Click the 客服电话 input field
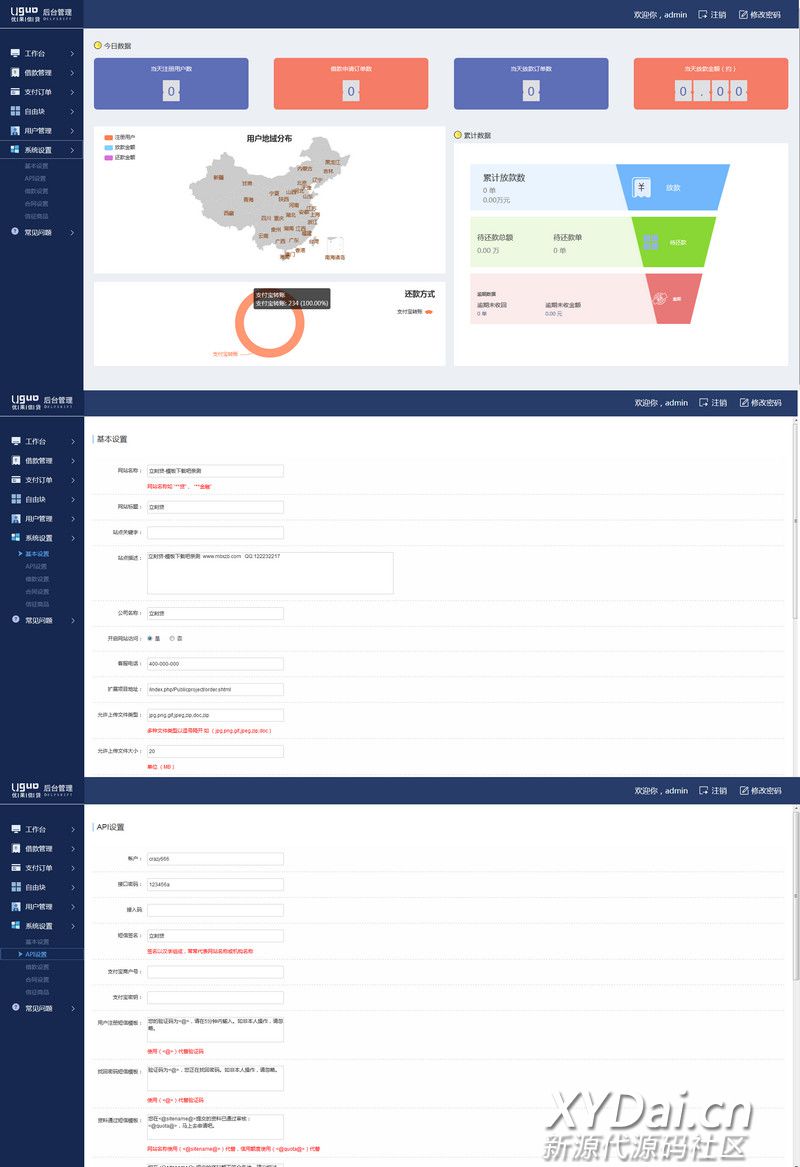Screen dimensions: 800x1167 pyautogui.click(x=215, y=664)
